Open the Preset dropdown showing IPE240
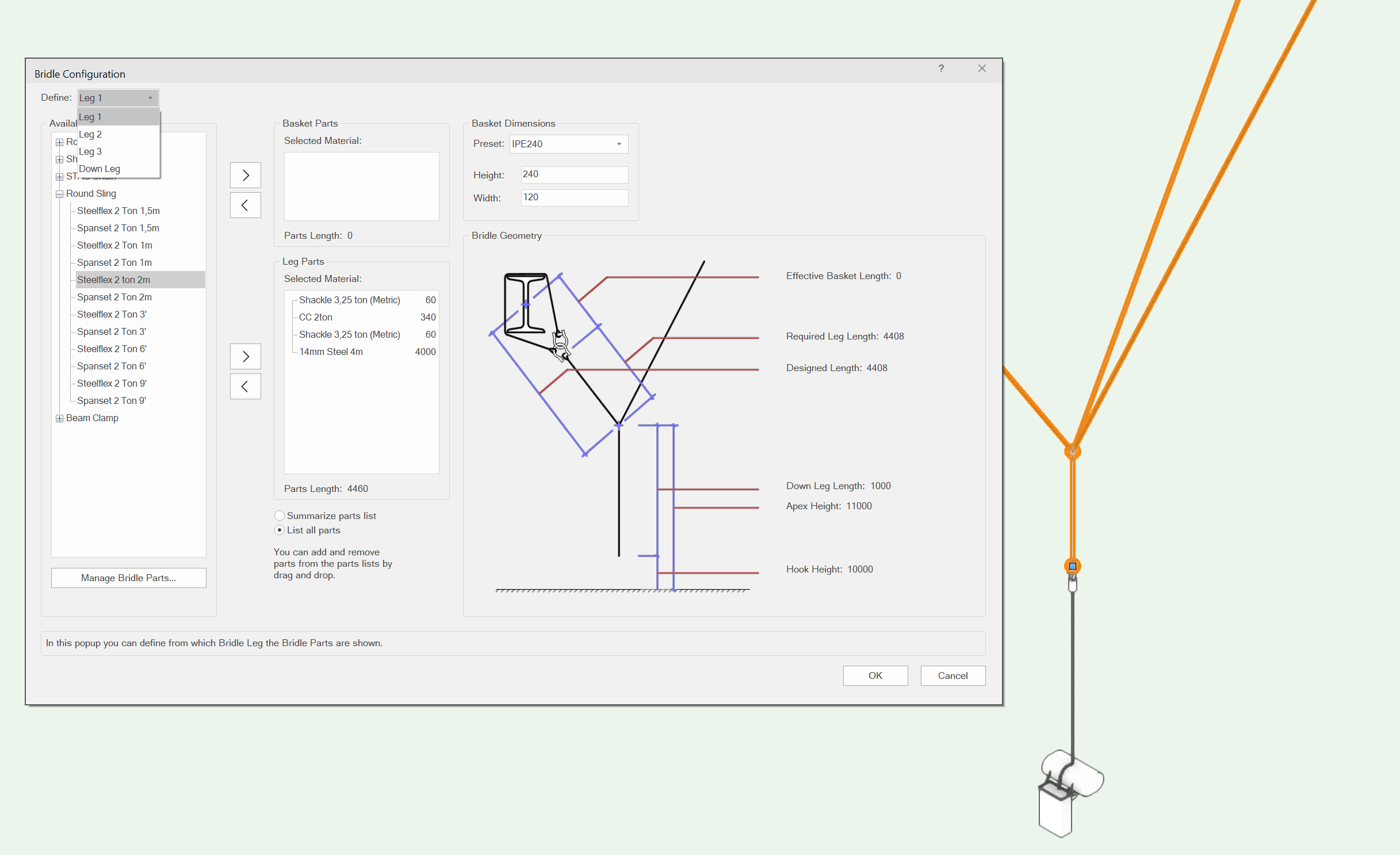Viewport: 1400px width, 855px height. [619, 144]
